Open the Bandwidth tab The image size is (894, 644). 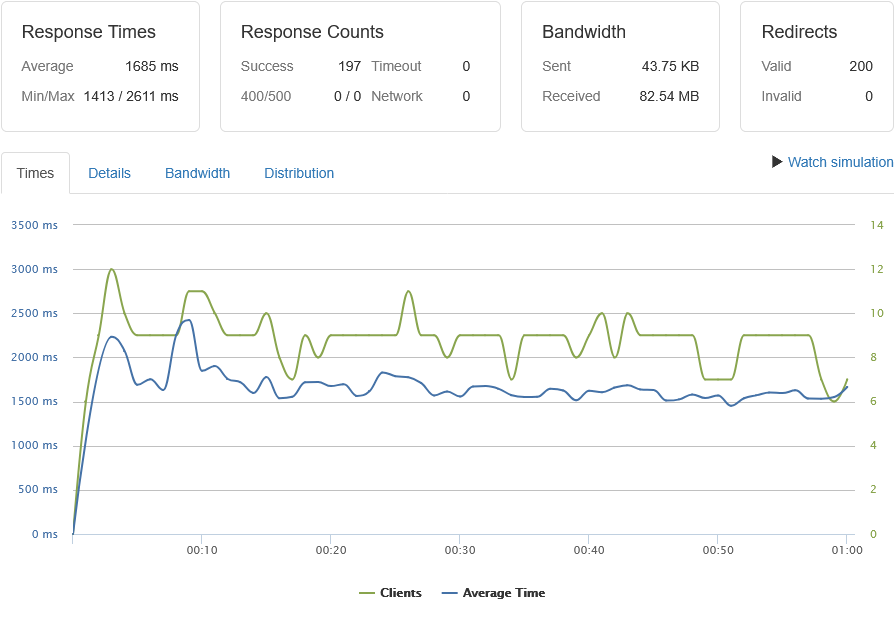197,173
